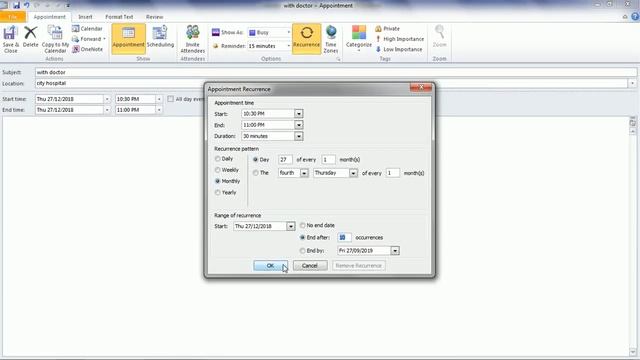The width and height of the screenshot is (640, 360).
Task: Toggle the All day event checkbox
Action: (171, 99)
